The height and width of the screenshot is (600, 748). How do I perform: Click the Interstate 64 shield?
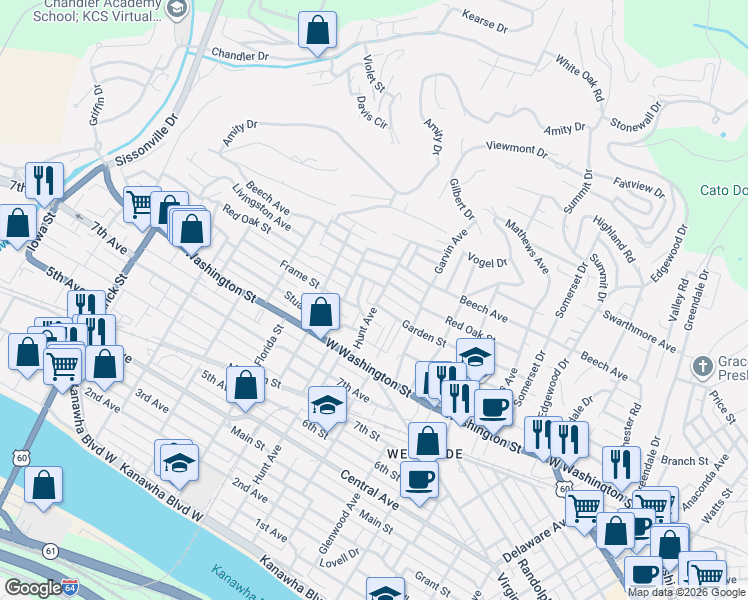pos(71,587)
